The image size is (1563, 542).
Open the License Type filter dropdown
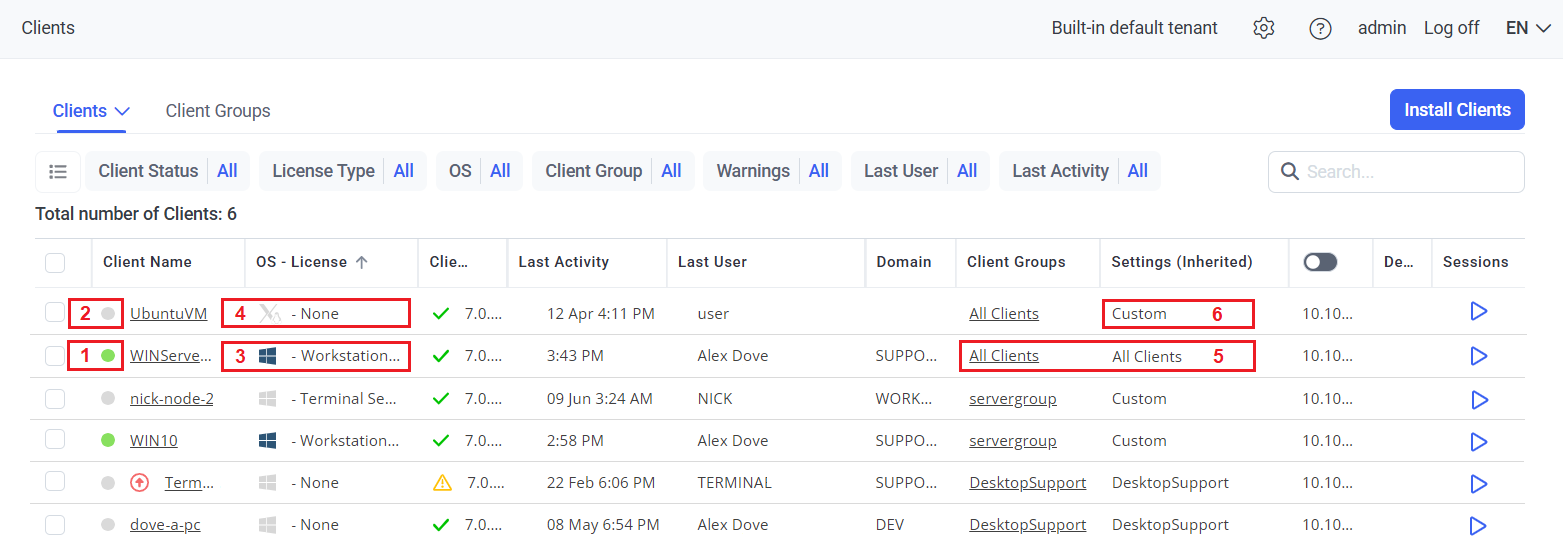pos(342,171)
